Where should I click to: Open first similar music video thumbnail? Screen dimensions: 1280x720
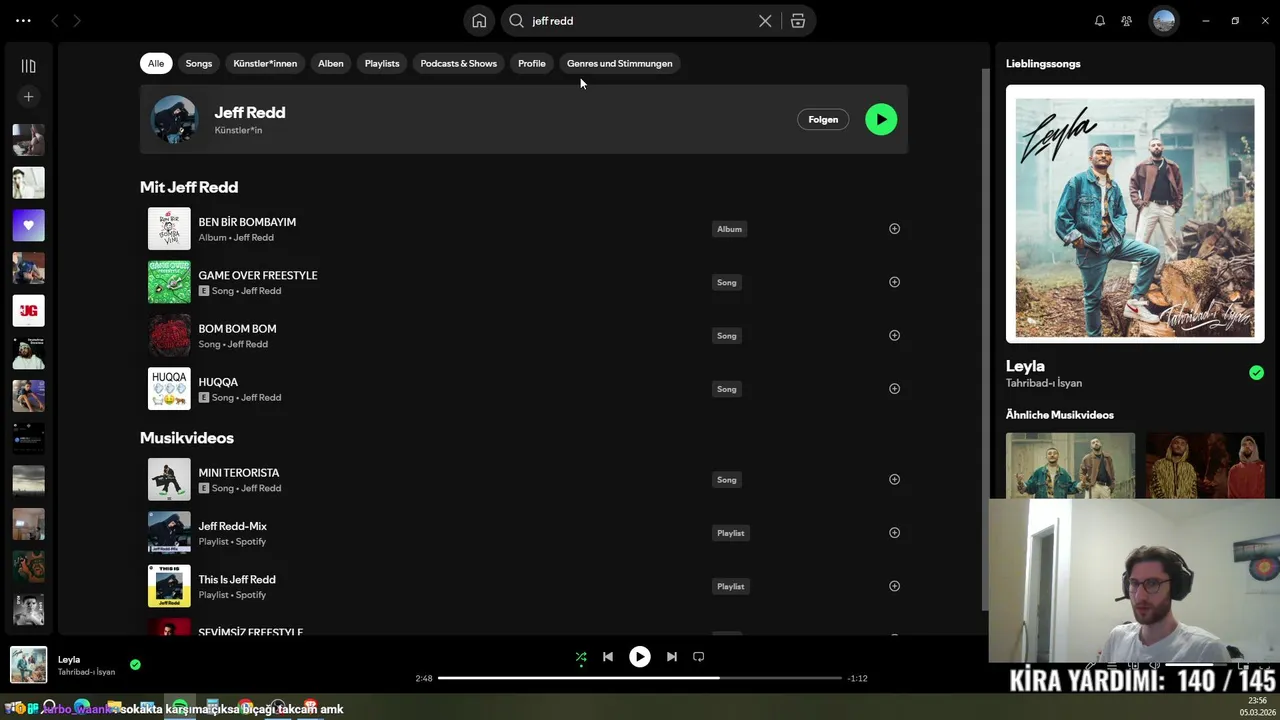click(1070, 465)
